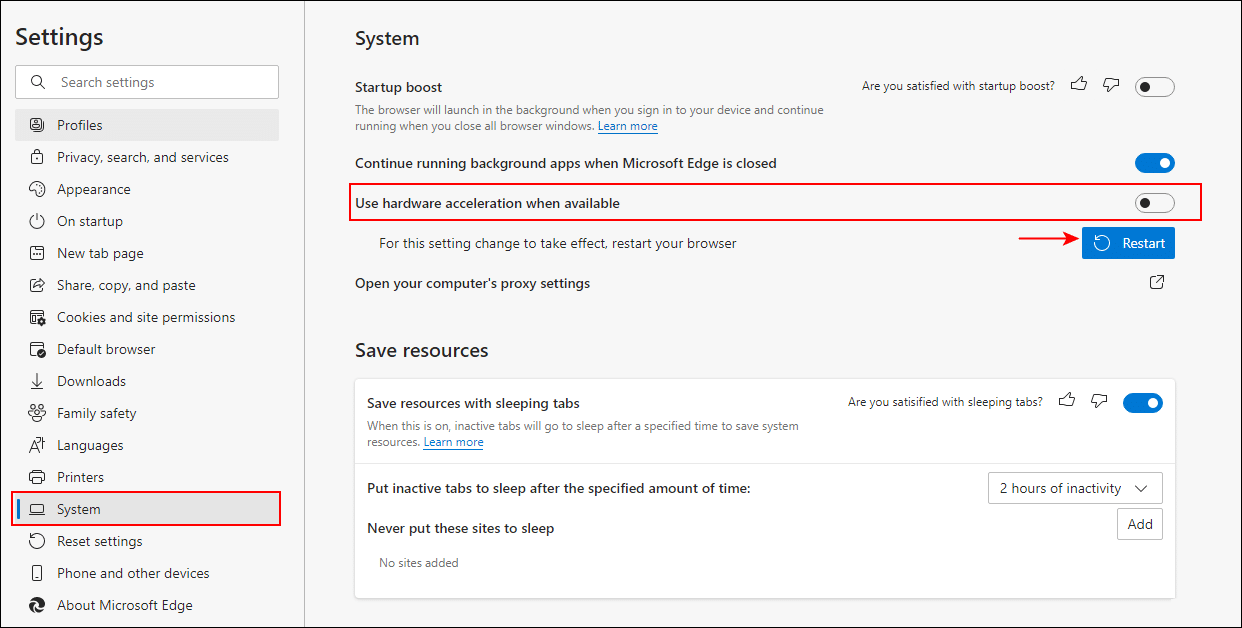Give thumbs up for sleeping tabs
The image size is (1242, 628).
(x=1067, y=401)
